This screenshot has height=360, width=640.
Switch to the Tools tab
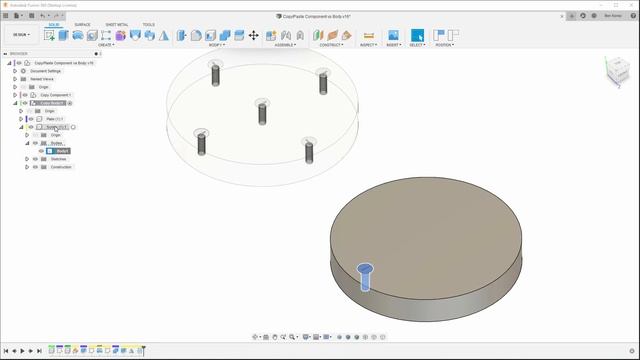(149, 25)
